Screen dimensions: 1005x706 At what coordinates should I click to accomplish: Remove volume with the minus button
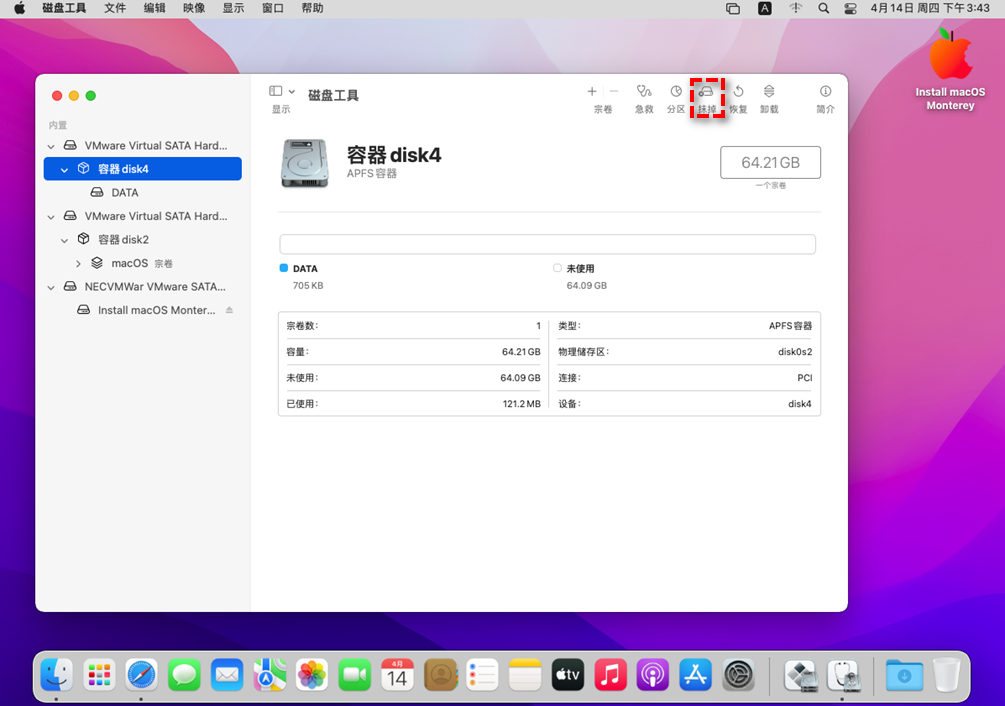pyautogui.click(x=613, y=91)
